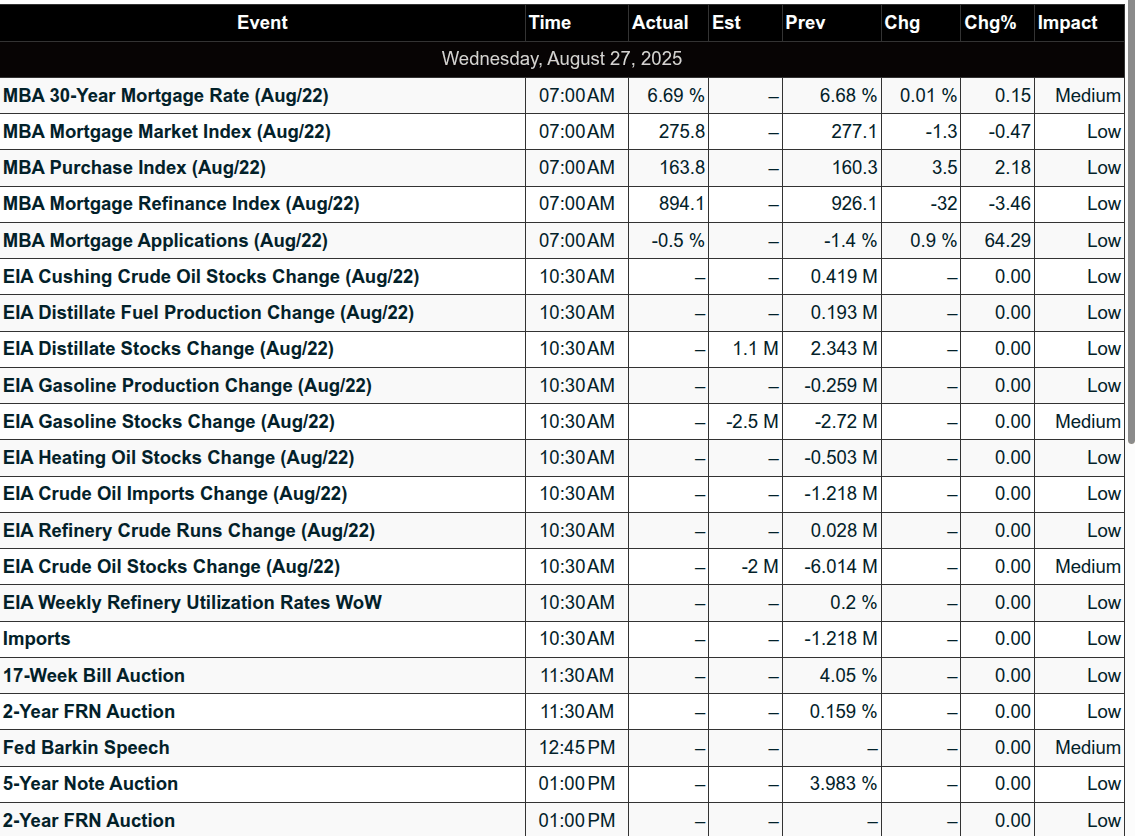Click the 275.8 actual value
This screenshot has height=836, width=1135.
681,132
